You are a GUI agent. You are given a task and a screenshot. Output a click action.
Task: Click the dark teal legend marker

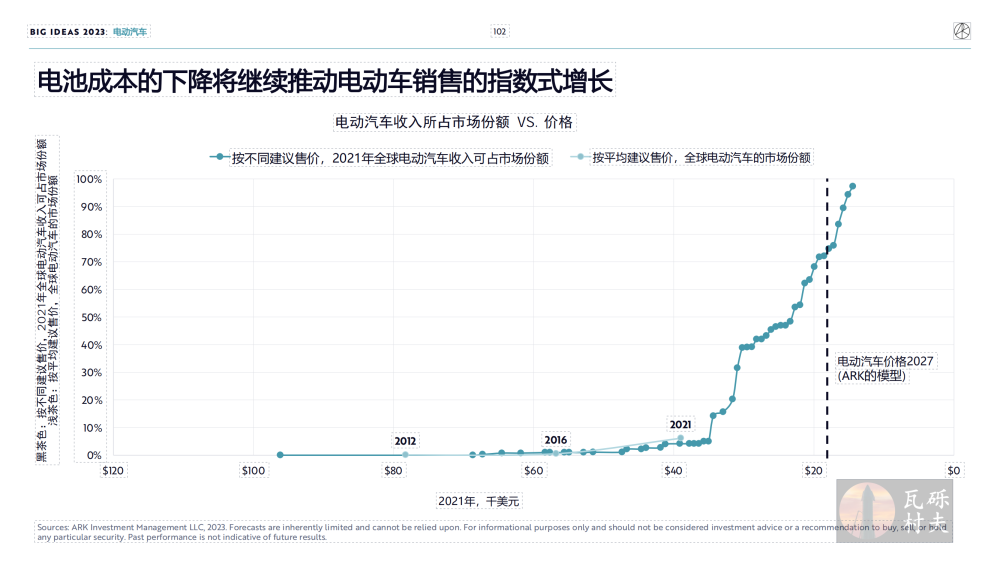click(x=219, y=157)
